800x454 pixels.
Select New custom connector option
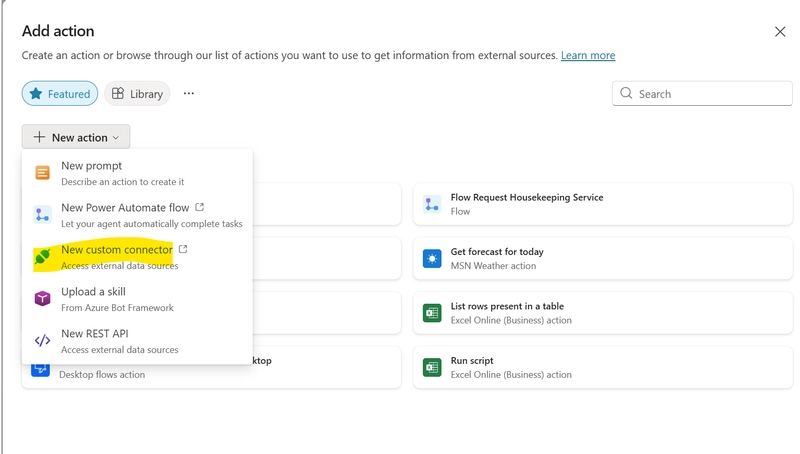[137, 257]
